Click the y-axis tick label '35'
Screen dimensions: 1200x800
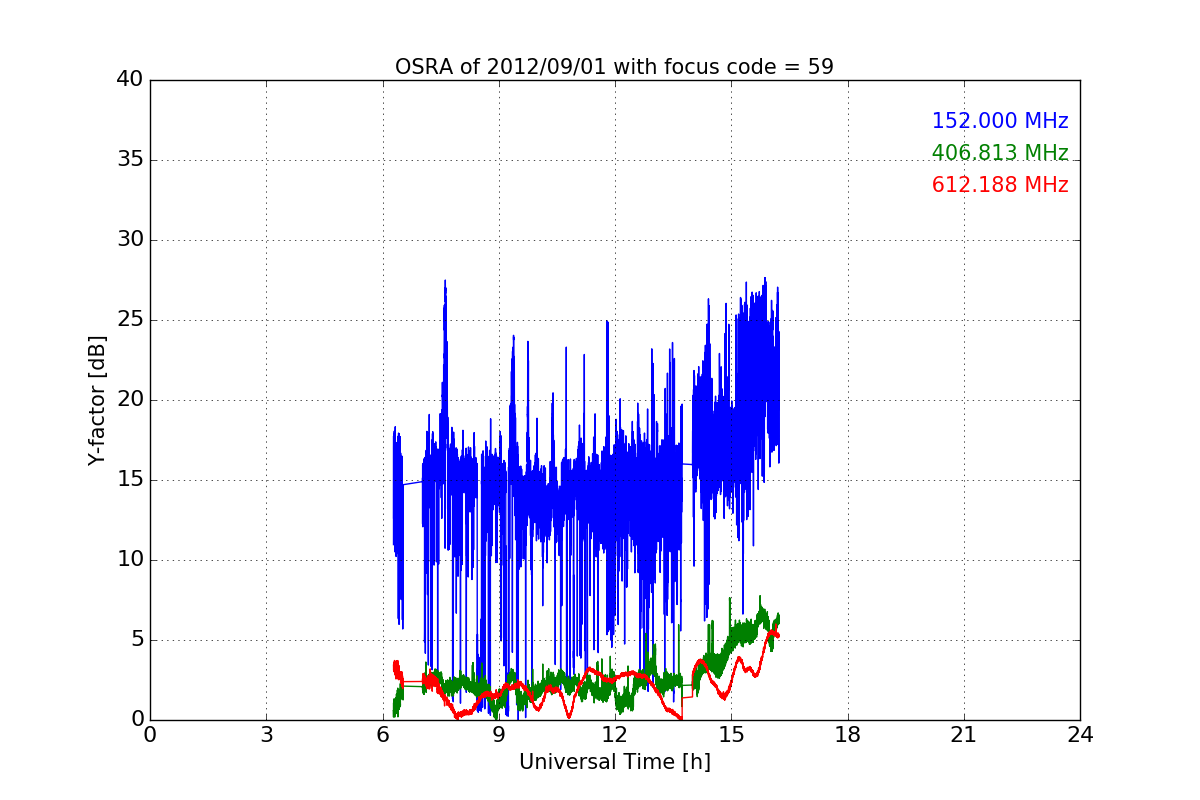(x=130, y=160)
